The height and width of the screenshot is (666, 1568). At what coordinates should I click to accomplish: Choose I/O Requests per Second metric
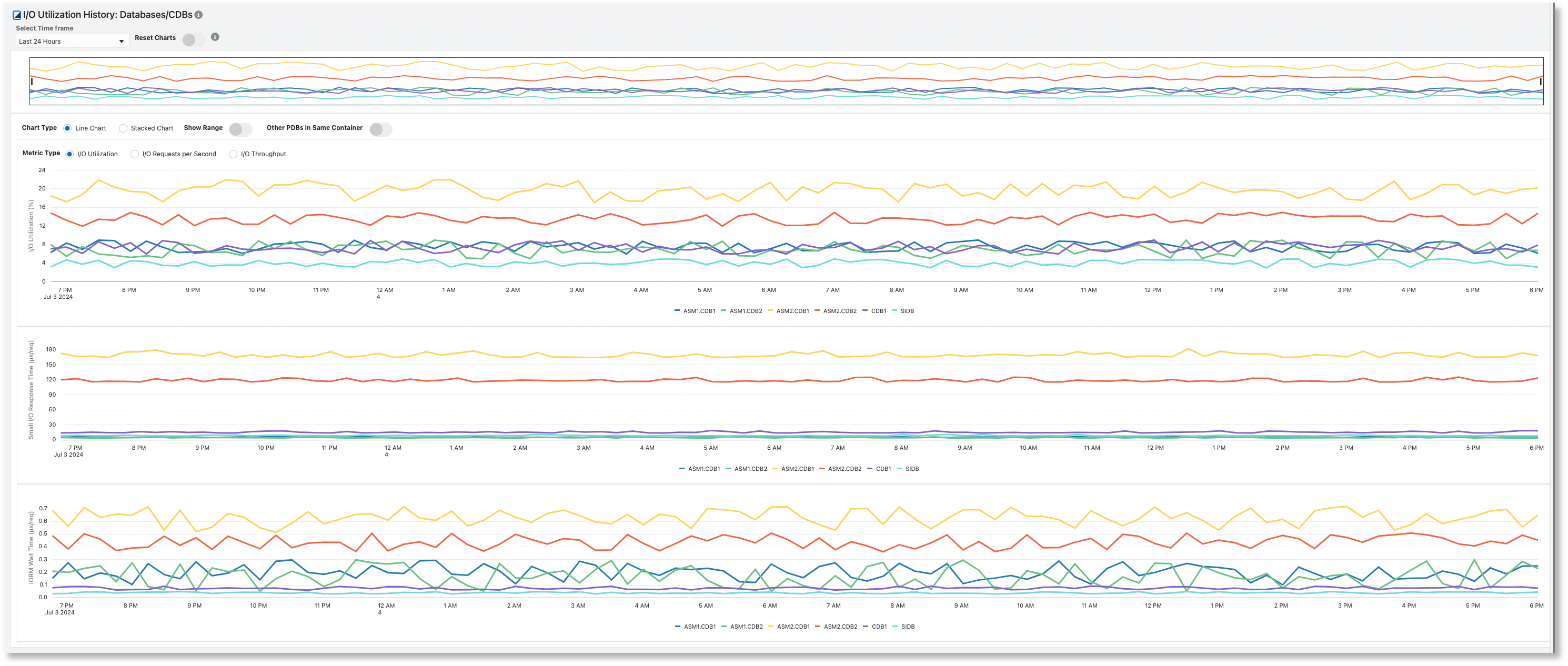[x=134, y=154]
